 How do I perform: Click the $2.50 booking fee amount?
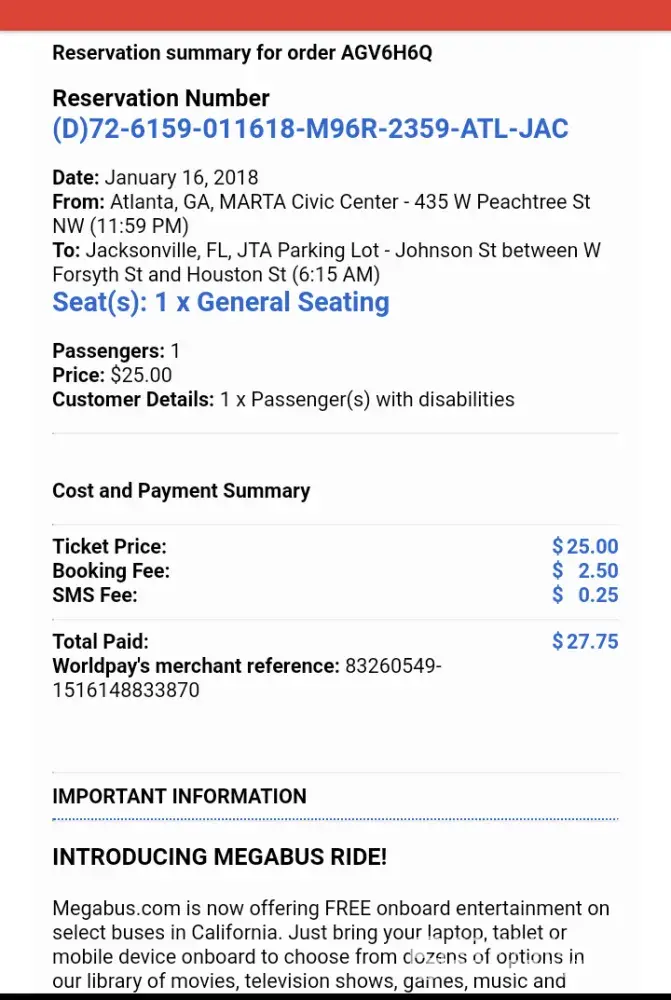pos(585,571)
